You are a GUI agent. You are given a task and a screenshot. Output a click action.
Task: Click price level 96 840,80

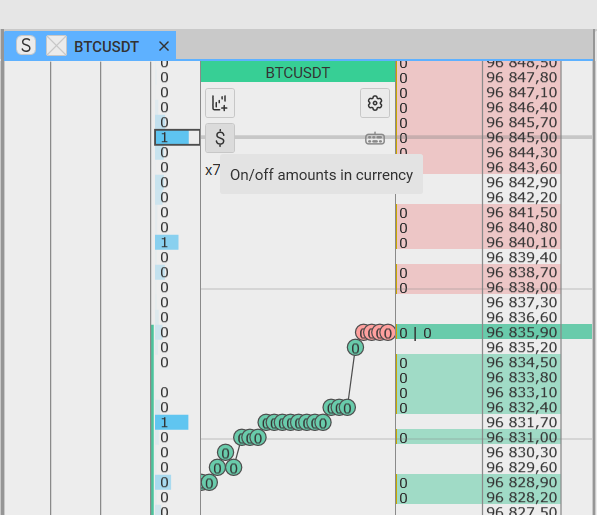pos(522,227)
